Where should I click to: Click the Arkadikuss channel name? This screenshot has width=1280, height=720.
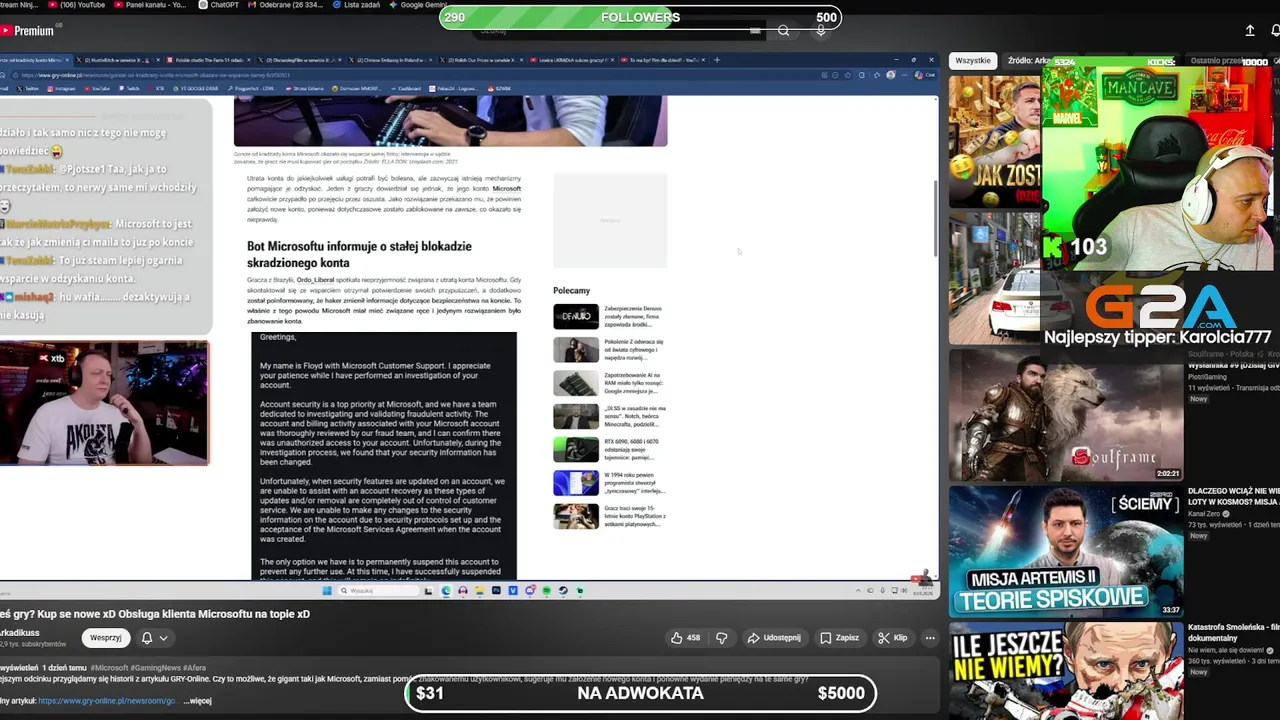click(x=19, y=632)
